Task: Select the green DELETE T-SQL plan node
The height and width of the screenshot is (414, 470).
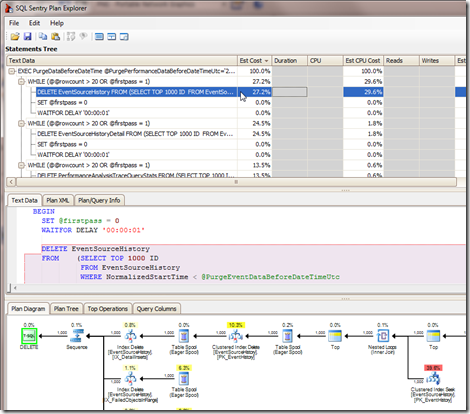Action: pos(29,336)
